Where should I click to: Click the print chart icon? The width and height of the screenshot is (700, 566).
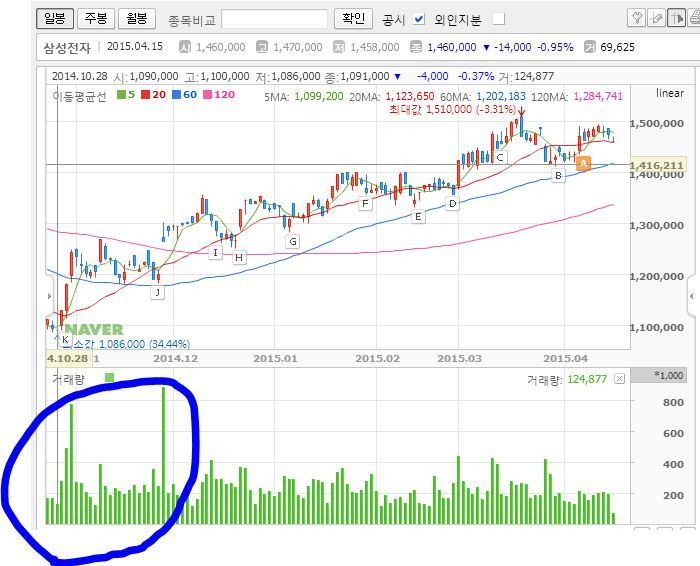tap(694, 18)
